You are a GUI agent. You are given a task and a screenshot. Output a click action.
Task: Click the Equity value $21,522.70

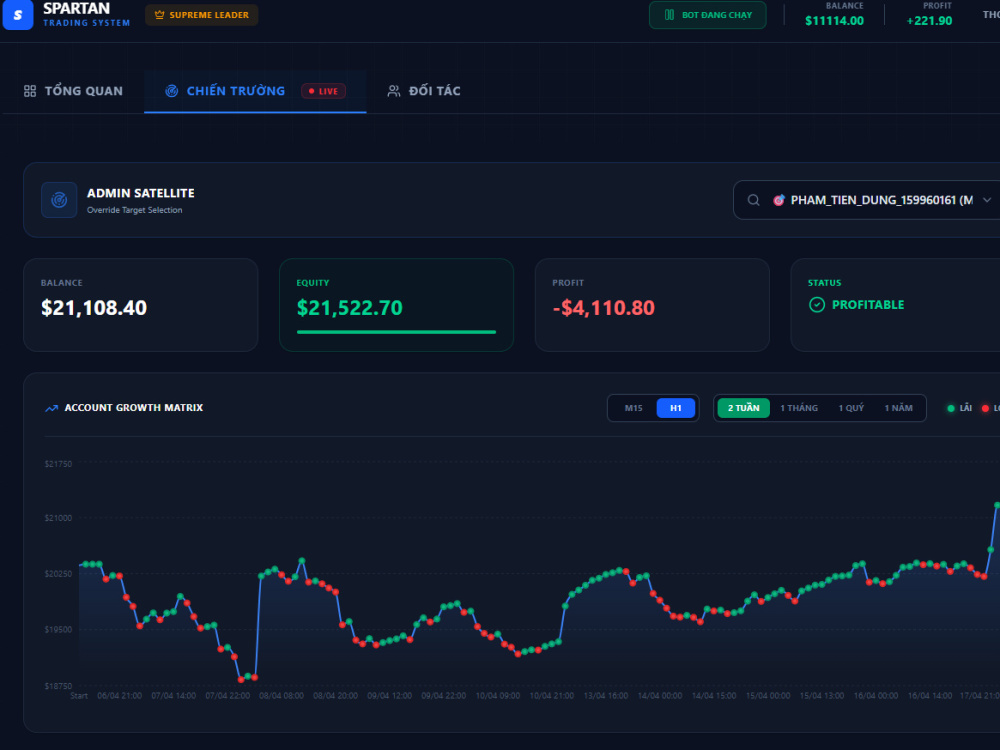tap(349, 308)
